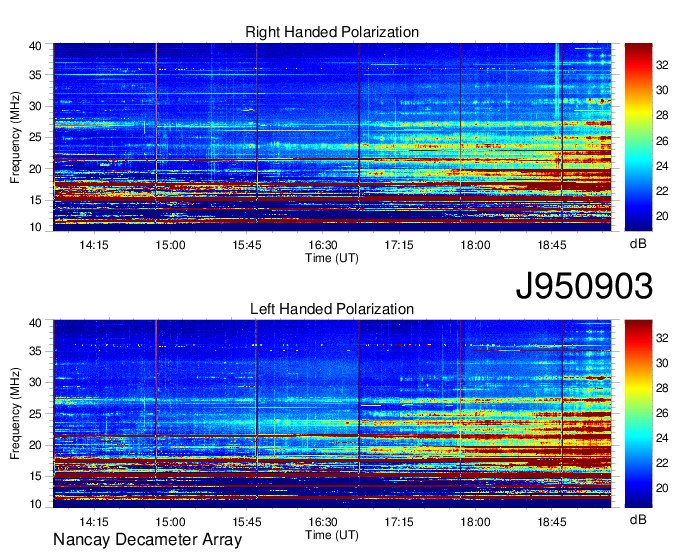Click the 28 dB tick on Left Handed color bar
The width and height of the screenshot is (680, 552).
click(662, 388)
